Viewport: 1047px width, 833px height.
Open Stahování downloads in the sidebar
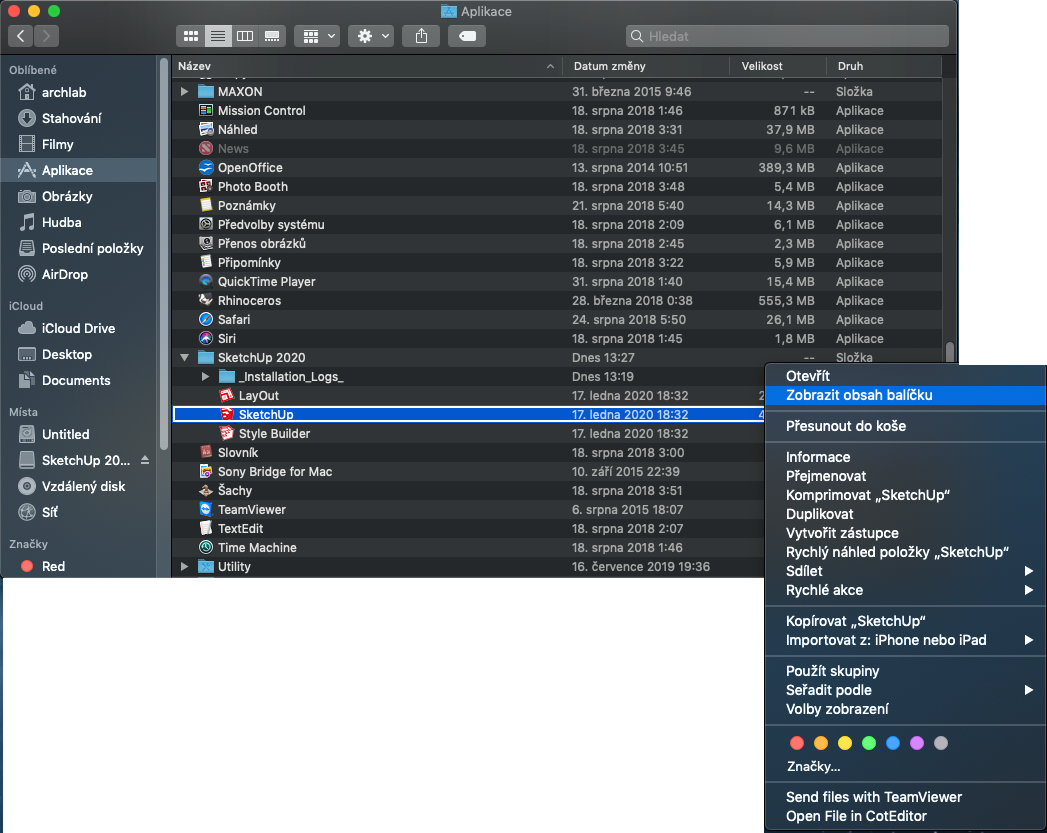point(79,118)
